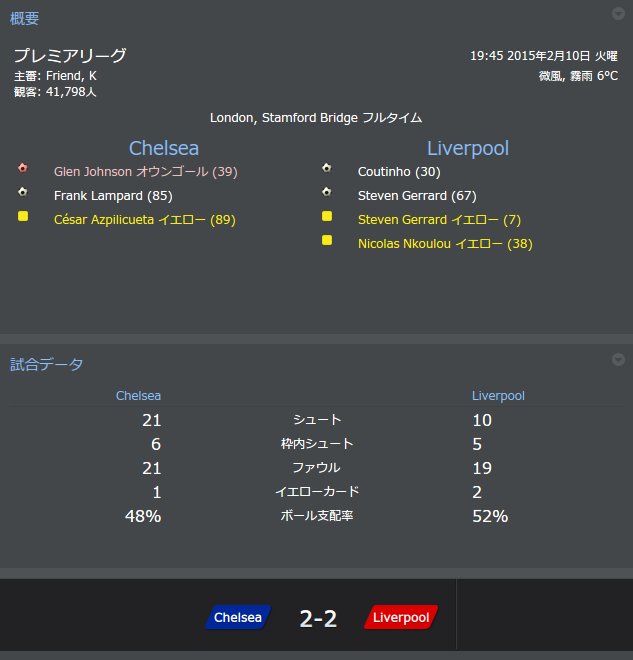Click Chelsea column header in 試合データ
633x660 pixels.
(x=138, y=396)
